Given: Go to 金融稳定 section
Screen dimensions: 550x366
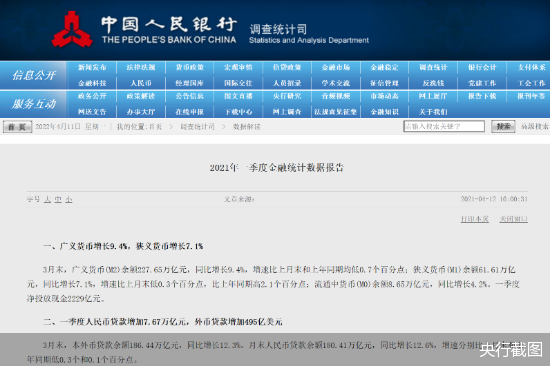Looking at the screenshot, I should point(384,67).
